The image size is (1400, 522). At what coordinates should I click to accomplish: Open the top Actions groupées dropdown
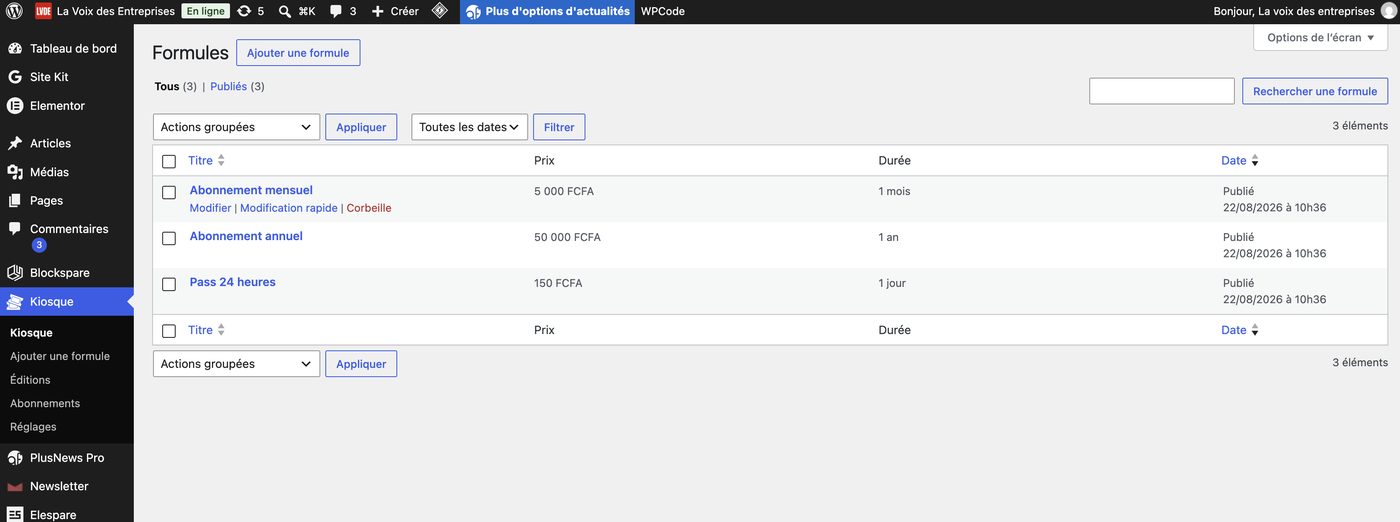(x=236, y=127)
